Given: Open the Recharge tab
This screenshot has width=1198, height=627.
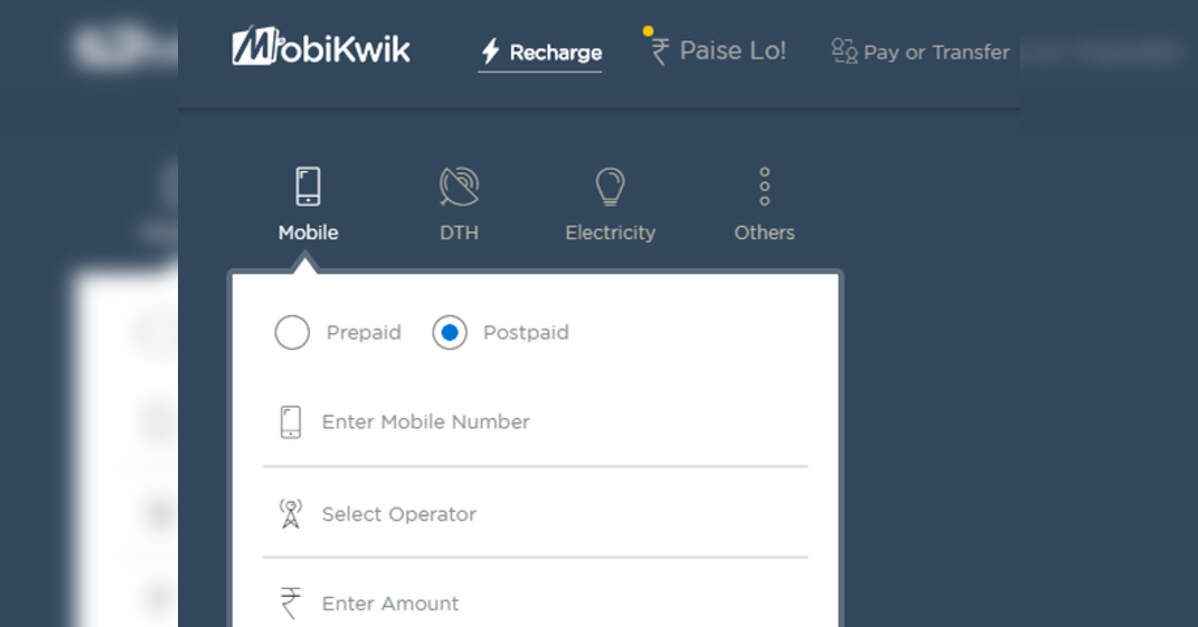Looking at the screenshot, I should pos(555,53).
